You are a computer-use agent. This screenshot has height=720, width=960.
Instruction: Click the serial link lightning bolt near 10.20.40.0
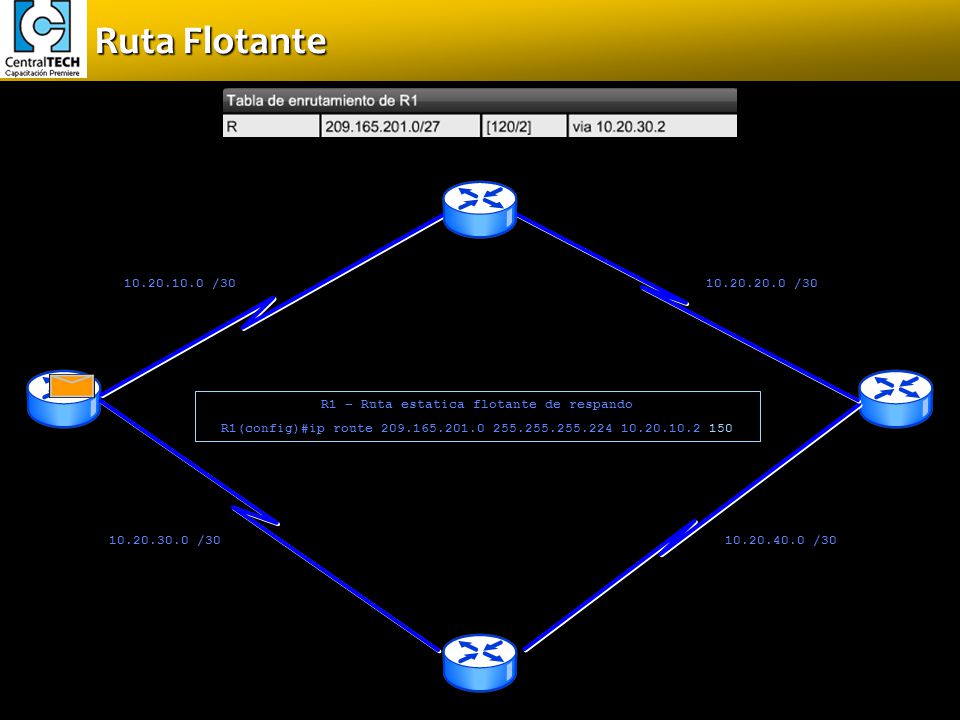click(678, 538)
